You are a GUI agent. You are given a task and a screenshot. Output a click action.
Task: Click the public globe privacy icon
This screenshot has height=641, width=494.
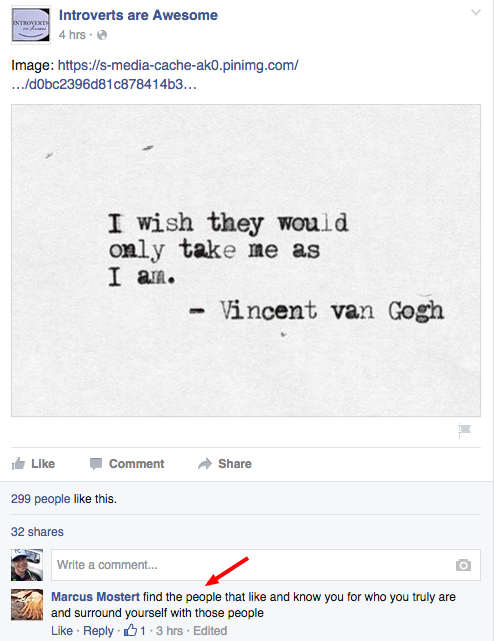102,35
